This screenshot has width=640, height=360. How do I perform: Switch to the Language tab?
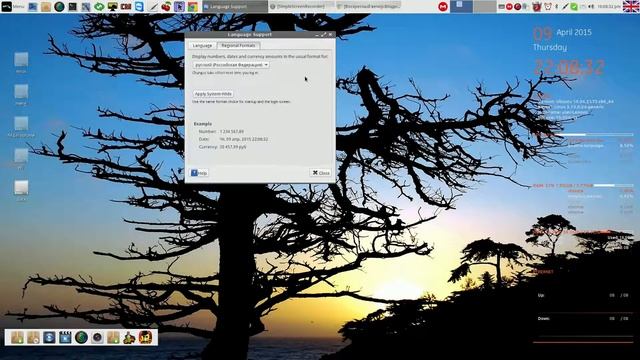pos(202,46)
